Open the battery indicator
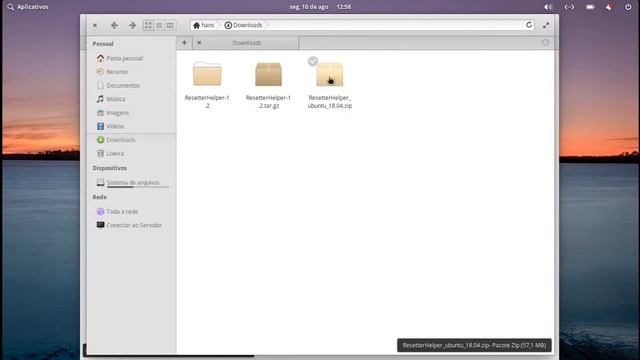640x360 pixels. pos(590,7)
